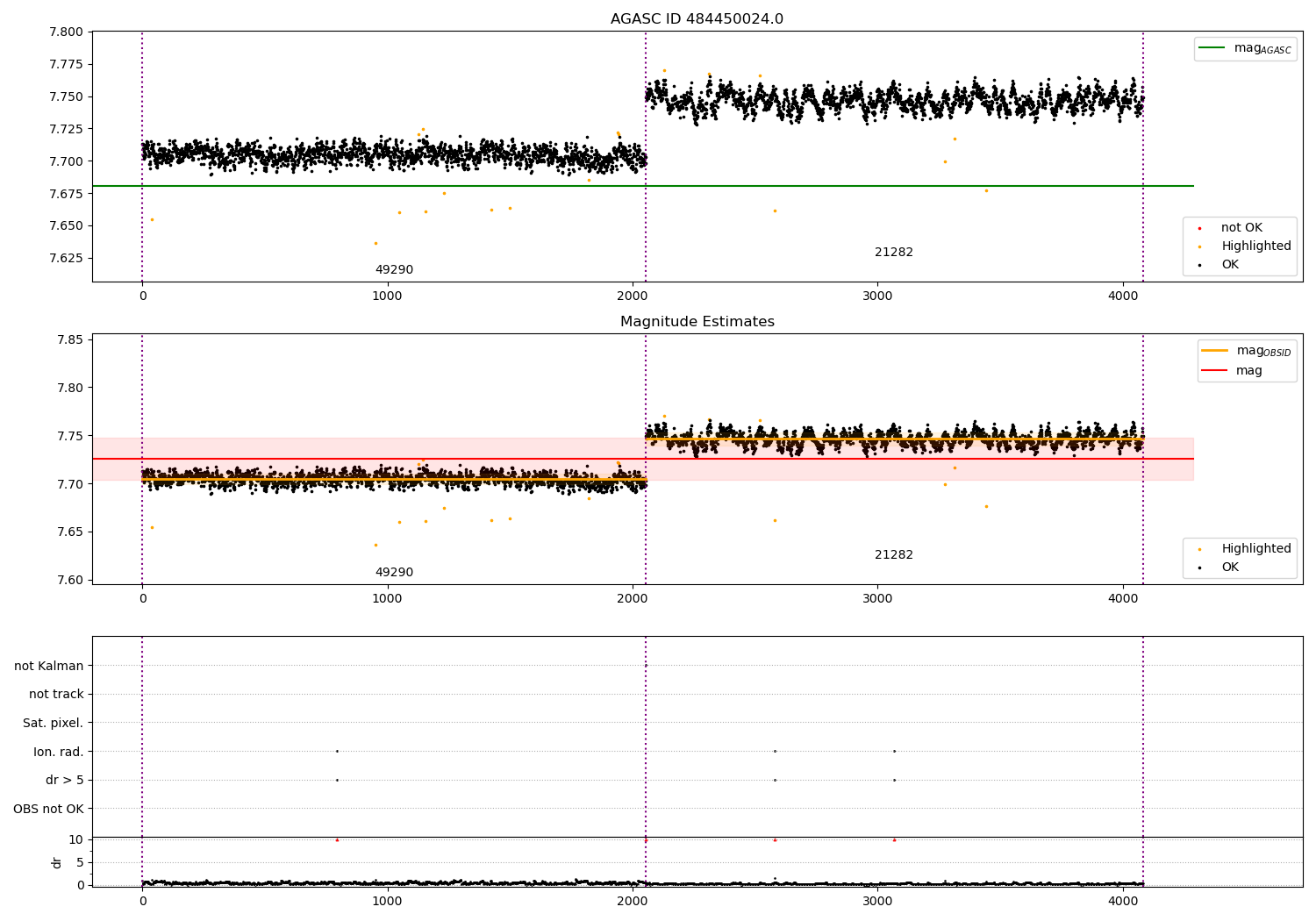The image size is (1316, 921).
Task: Click the green line sample in mag AGASC legend
Action: pos(1212,48)
